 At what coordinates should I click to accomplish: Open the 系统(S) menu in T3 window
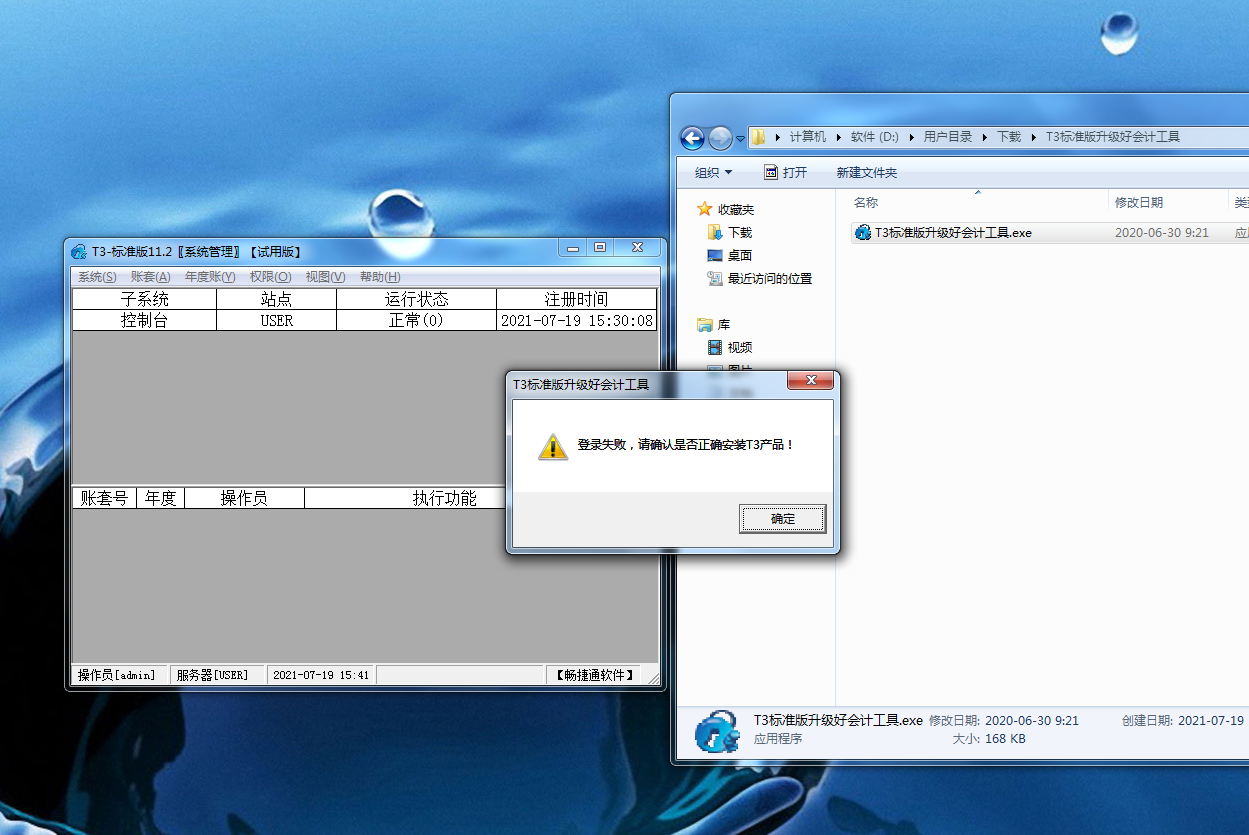click(97, 277)
